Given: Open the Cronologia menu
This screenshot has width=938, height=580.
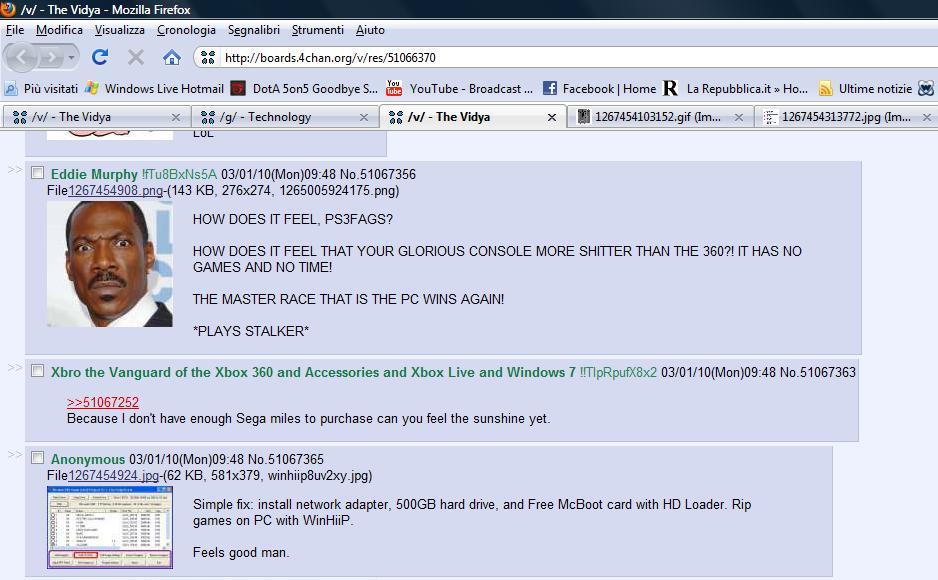Looking at the screenshot, I should coord(186,30).
